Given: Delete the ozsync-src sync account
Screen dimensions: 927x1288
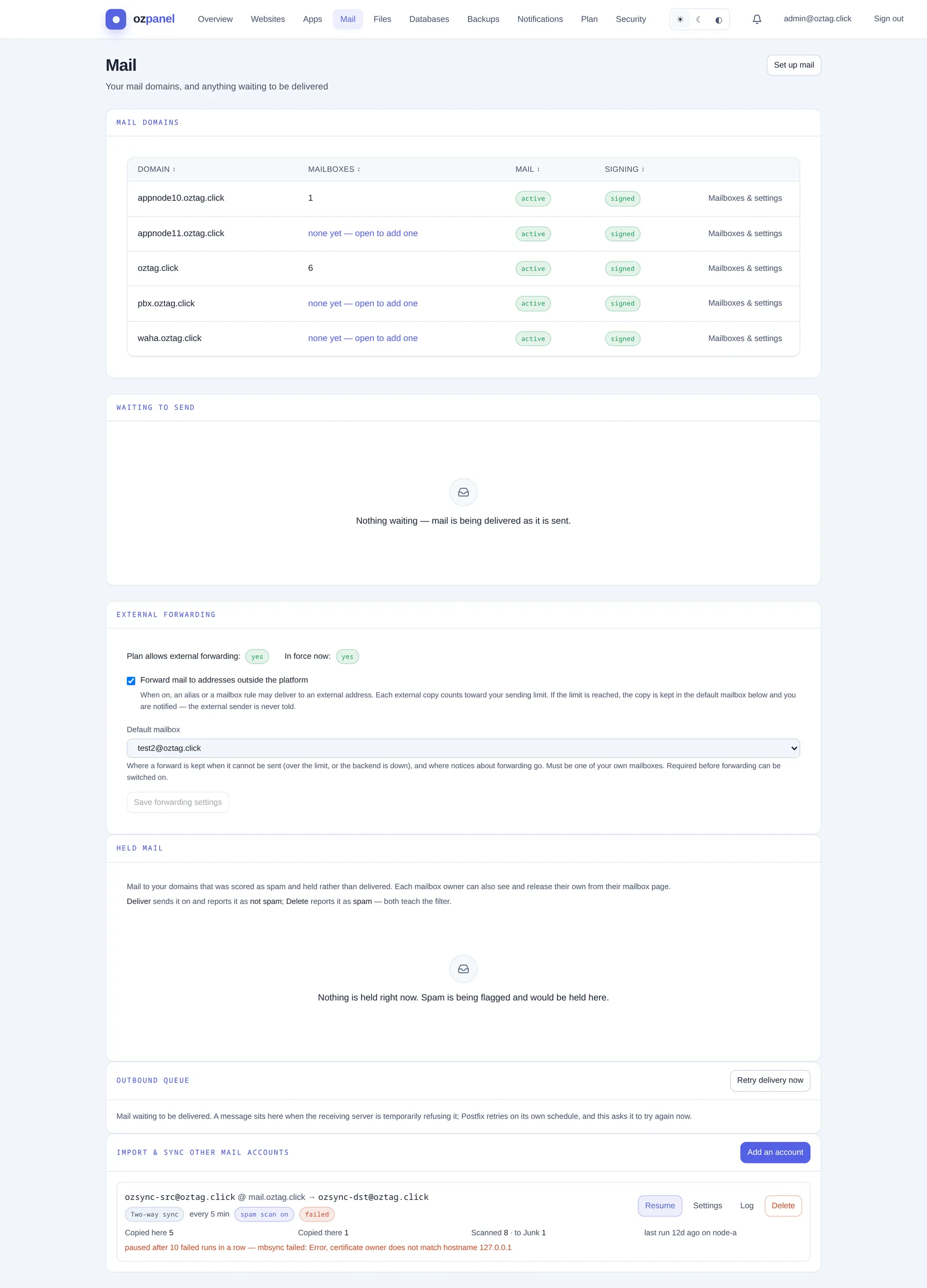Looking at the screenshot, I should (783, 1206).
